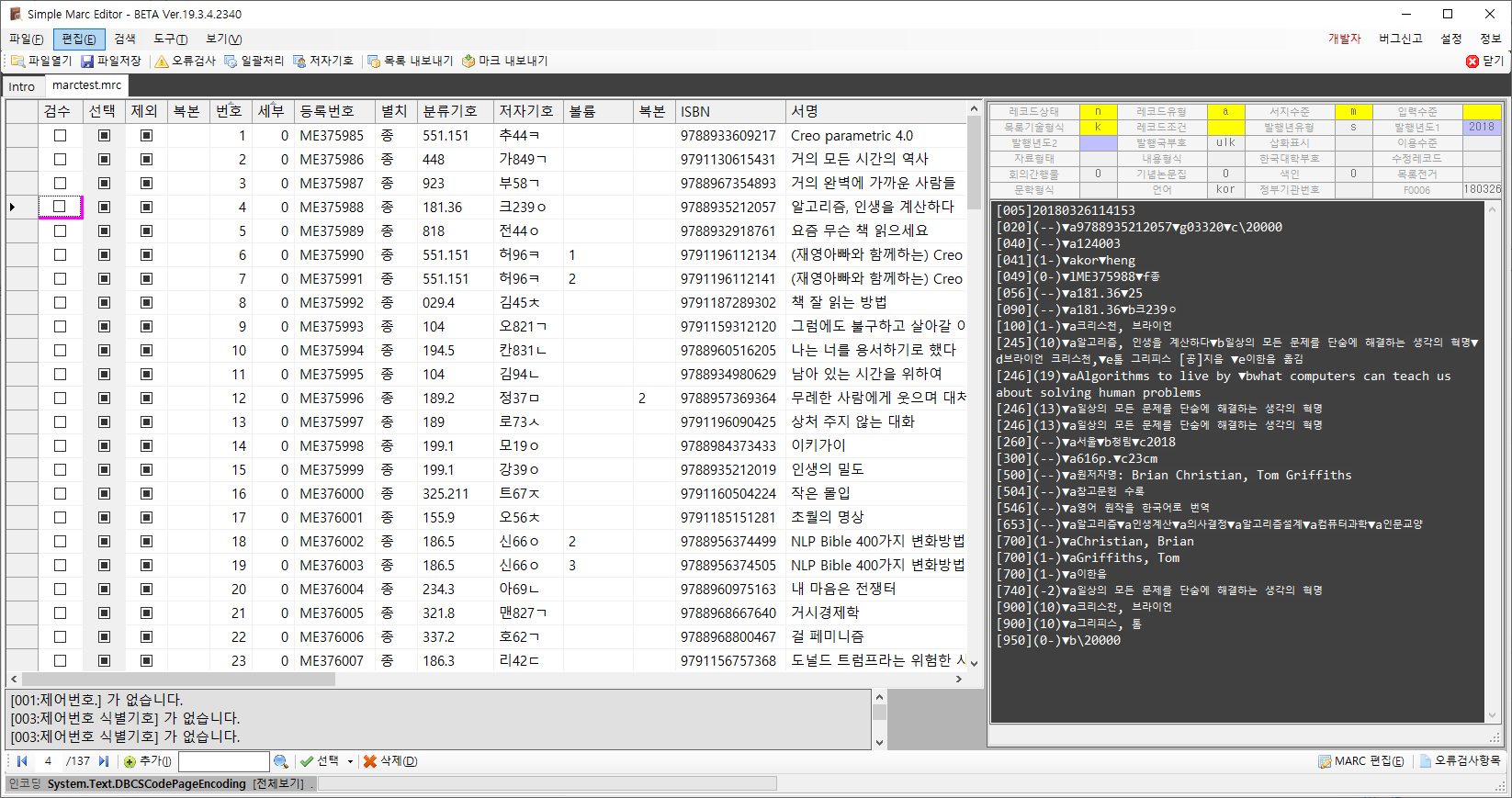Open 개발자 developer info
The width and height of the screenshot is (1512, 798).
[1344, 39]
